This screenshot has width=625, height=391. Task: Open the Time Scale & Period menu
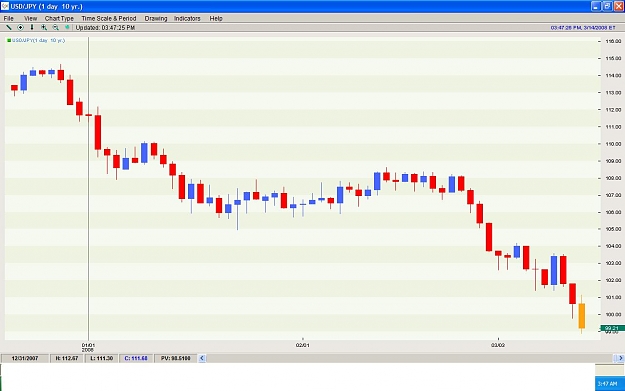pyautogui.click(x=109, y=18)
